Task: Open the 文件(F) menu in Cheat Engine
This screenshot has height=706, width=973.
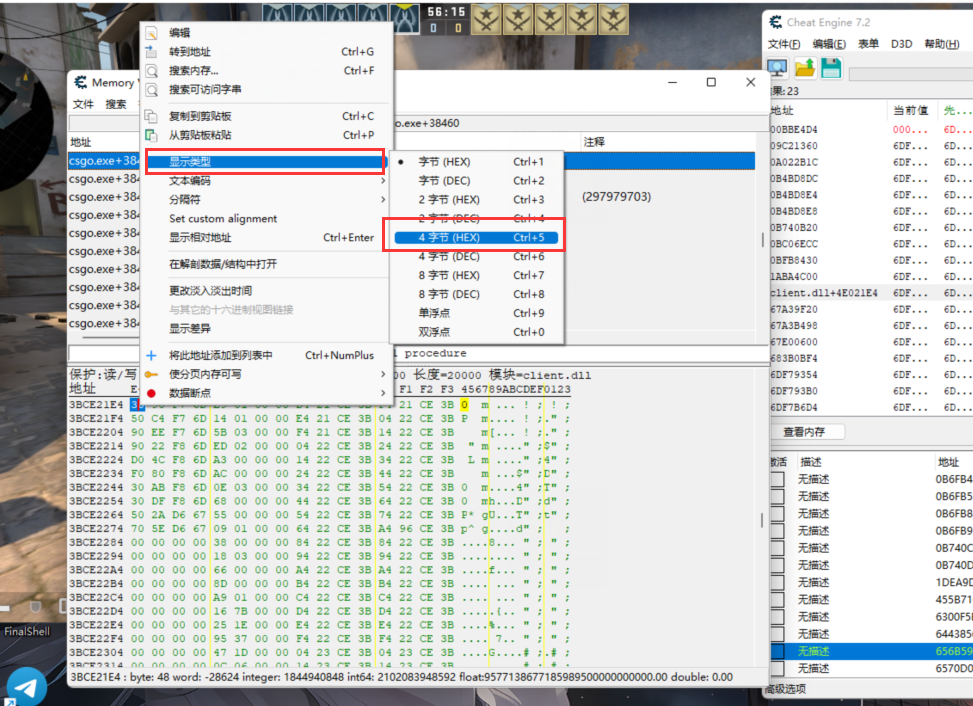Action: (x=784, y=44)
